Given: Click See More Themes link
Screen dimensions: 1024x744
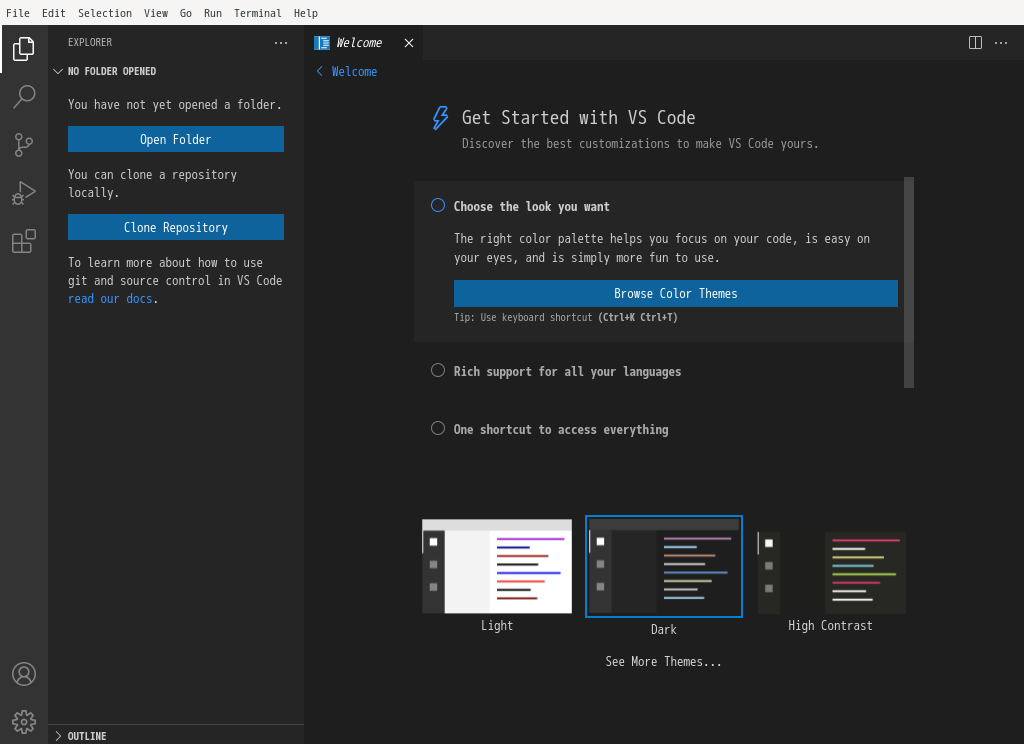Looking at the screenshot, I should tap(664, 662).
